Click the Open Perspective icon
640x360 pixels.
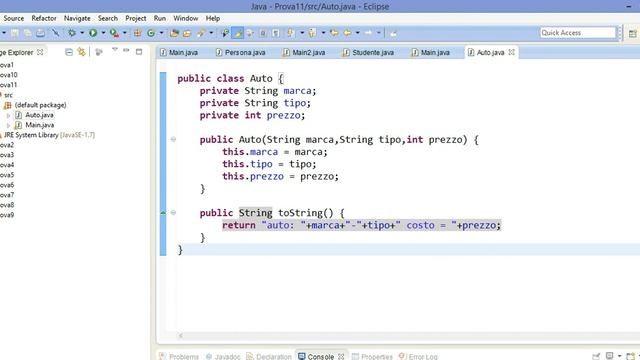pyautogui.click(x=632, y=34)
